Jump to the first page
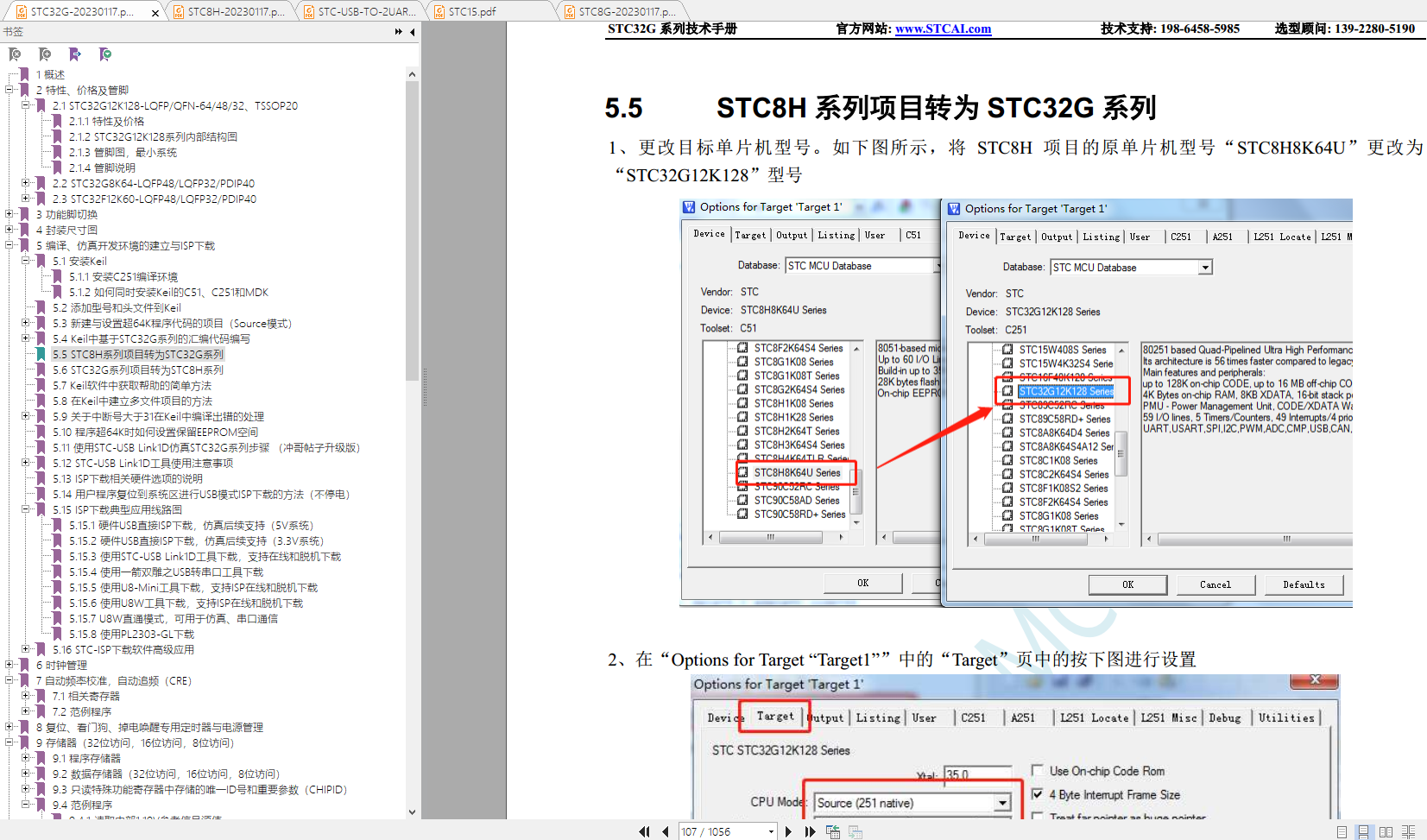Image resolution: width=1427 pixels, height=840 pixels. (x=644, y=831)
